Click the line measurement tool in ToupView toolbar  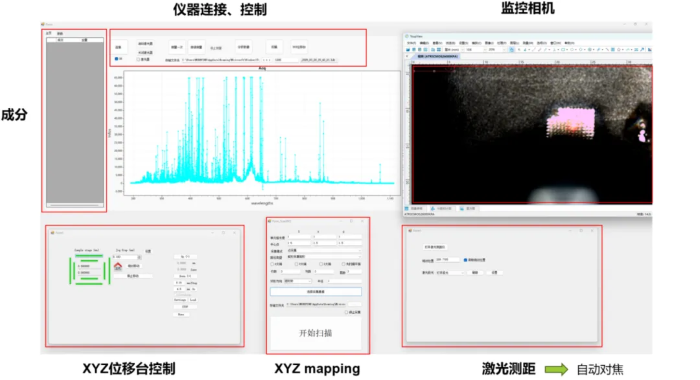tap(534, 50)
